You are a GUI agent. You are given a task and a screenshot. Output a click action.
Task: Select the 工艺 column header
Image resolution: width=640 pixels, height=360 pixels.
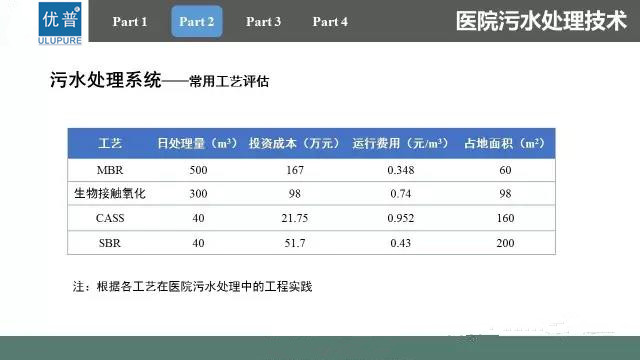pos(110,143)
